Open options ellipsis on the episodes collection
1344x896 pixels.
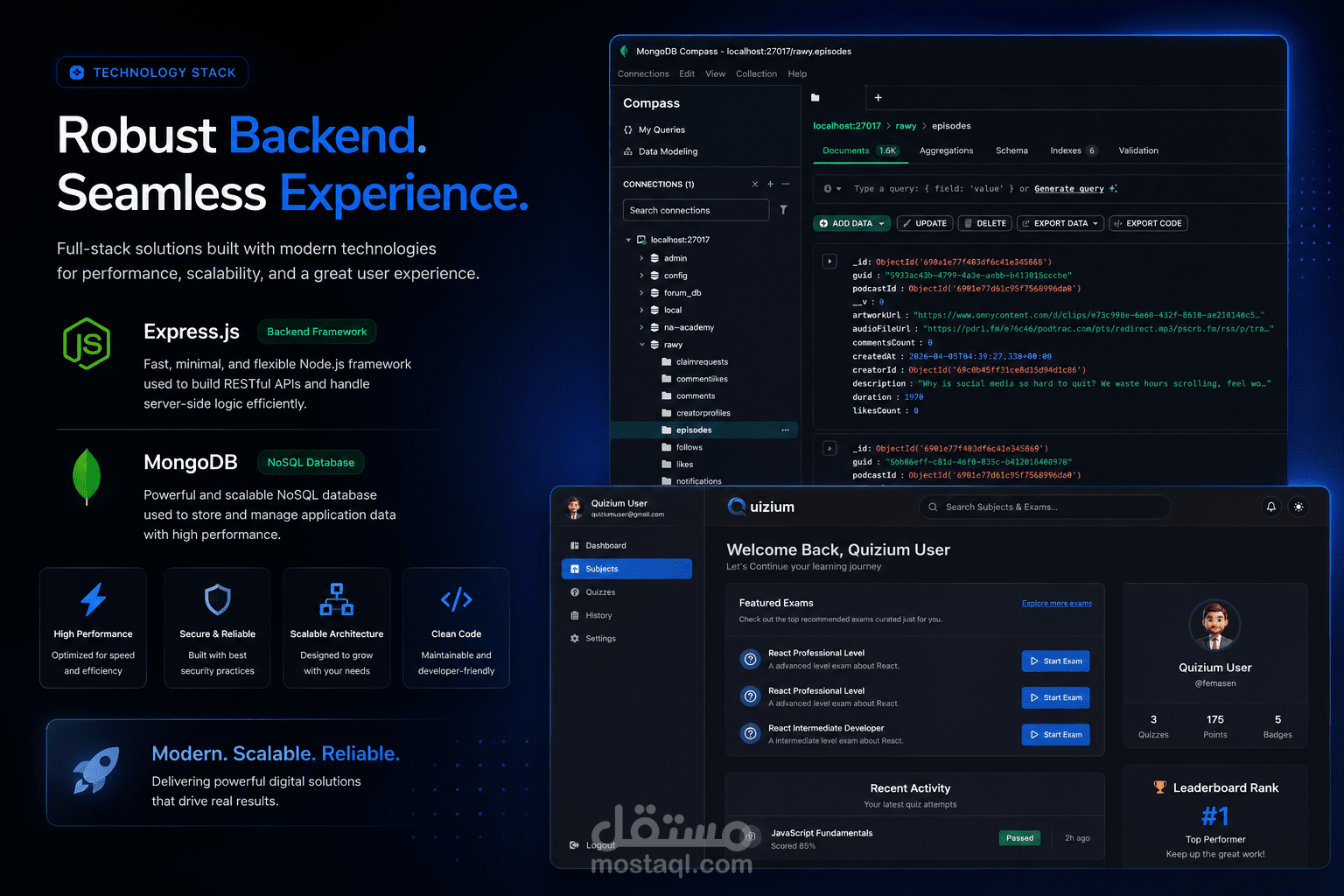tap(785, 430)
